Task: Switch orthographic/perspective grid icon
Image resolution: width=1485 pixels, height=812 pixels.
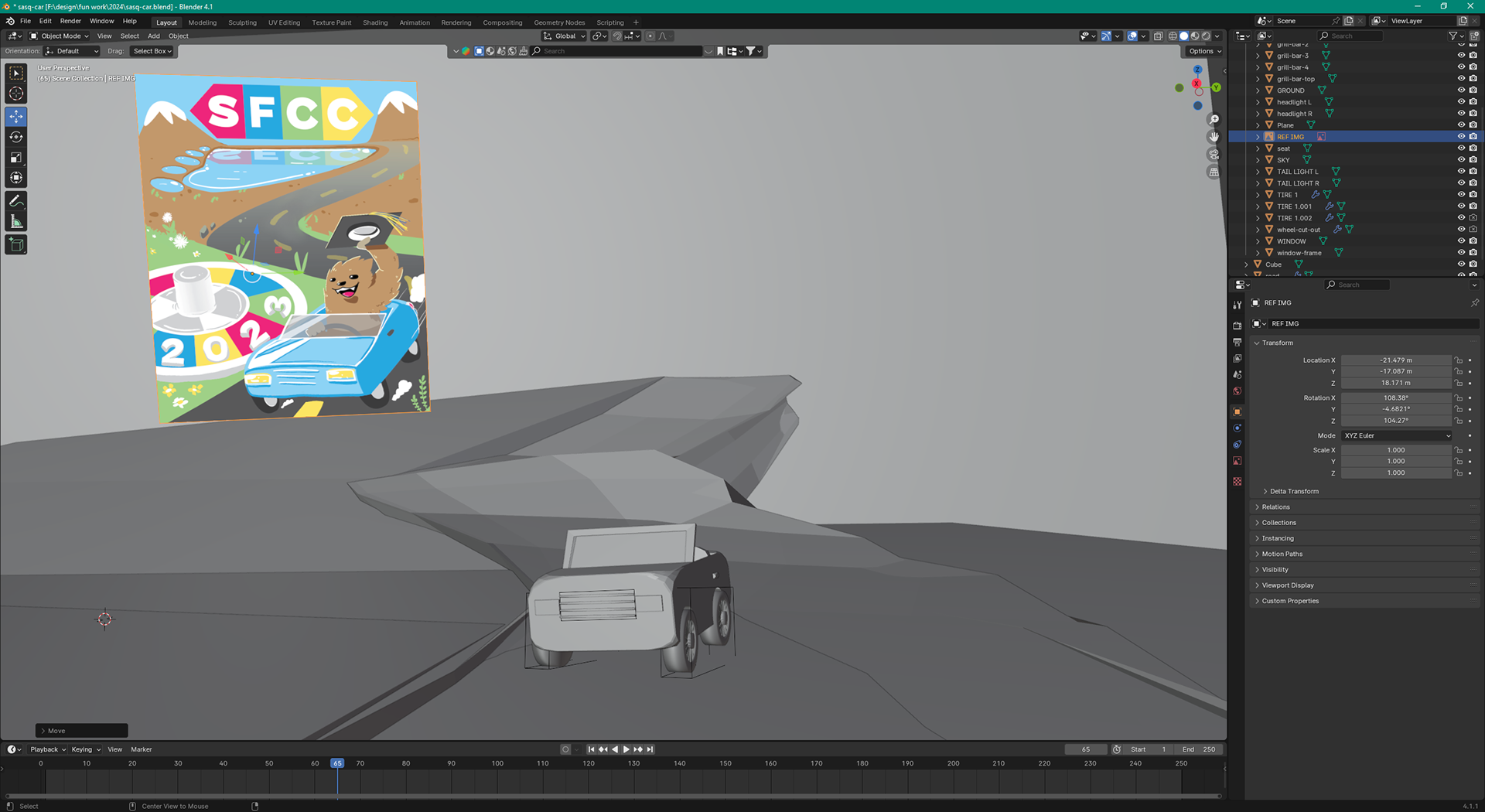Action: 1214,172
